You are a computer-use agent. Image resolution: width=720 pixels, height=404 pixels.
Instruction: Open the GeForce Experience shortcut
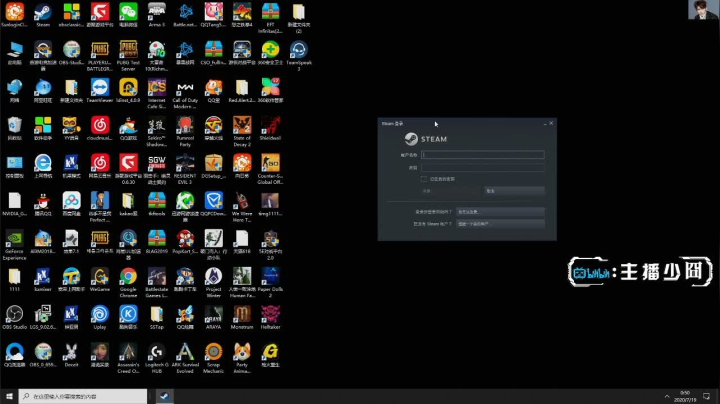(14, 245)
